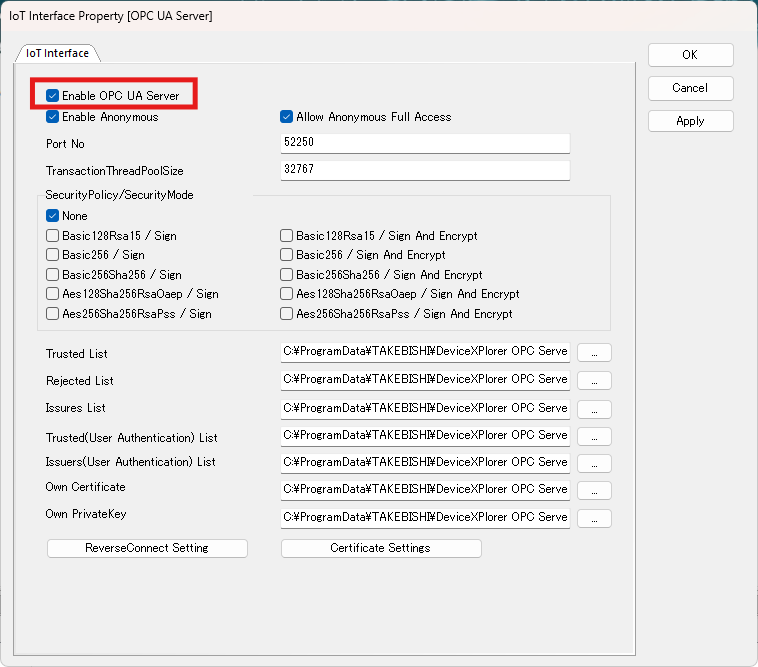Open the browse dialog for Rejected List

tap(594, 381)
